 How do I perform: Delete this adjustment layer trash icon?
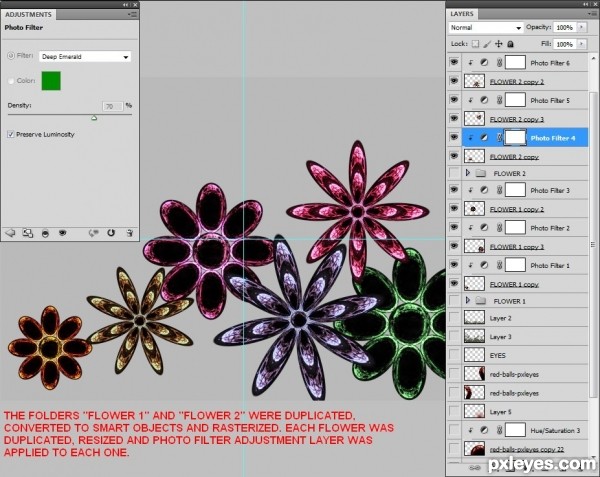[x=129, y=233]
